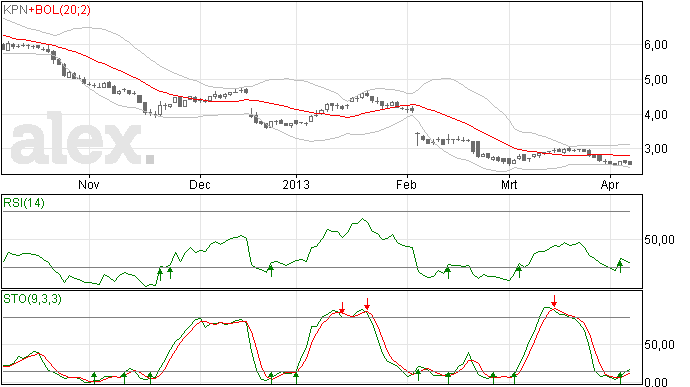Click the Dec date axis label
The height and width of the screenshot is (387, 690).
coord(200,184)
